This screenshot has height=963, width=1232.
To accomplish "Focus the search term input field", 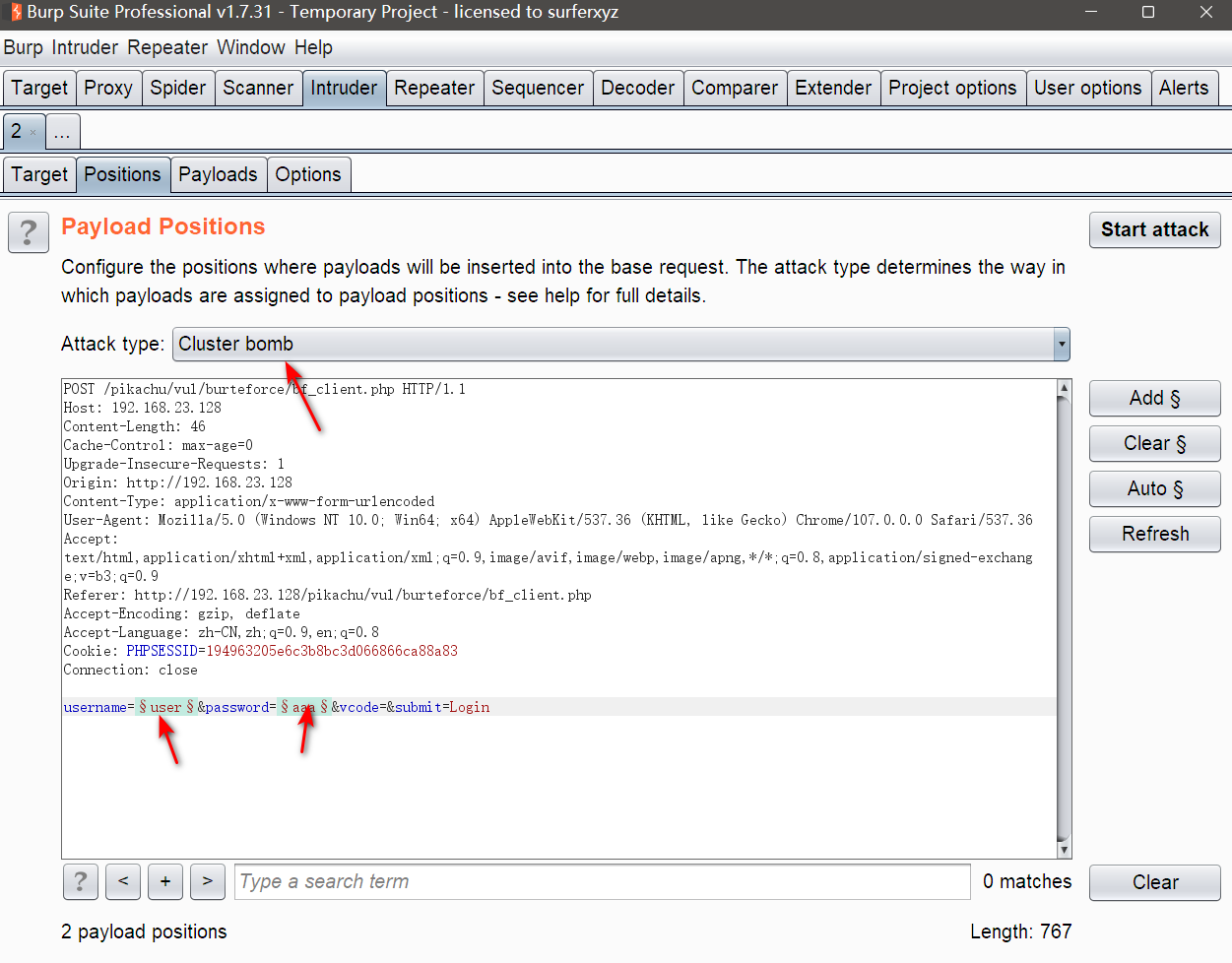I will tap(602, 881).
